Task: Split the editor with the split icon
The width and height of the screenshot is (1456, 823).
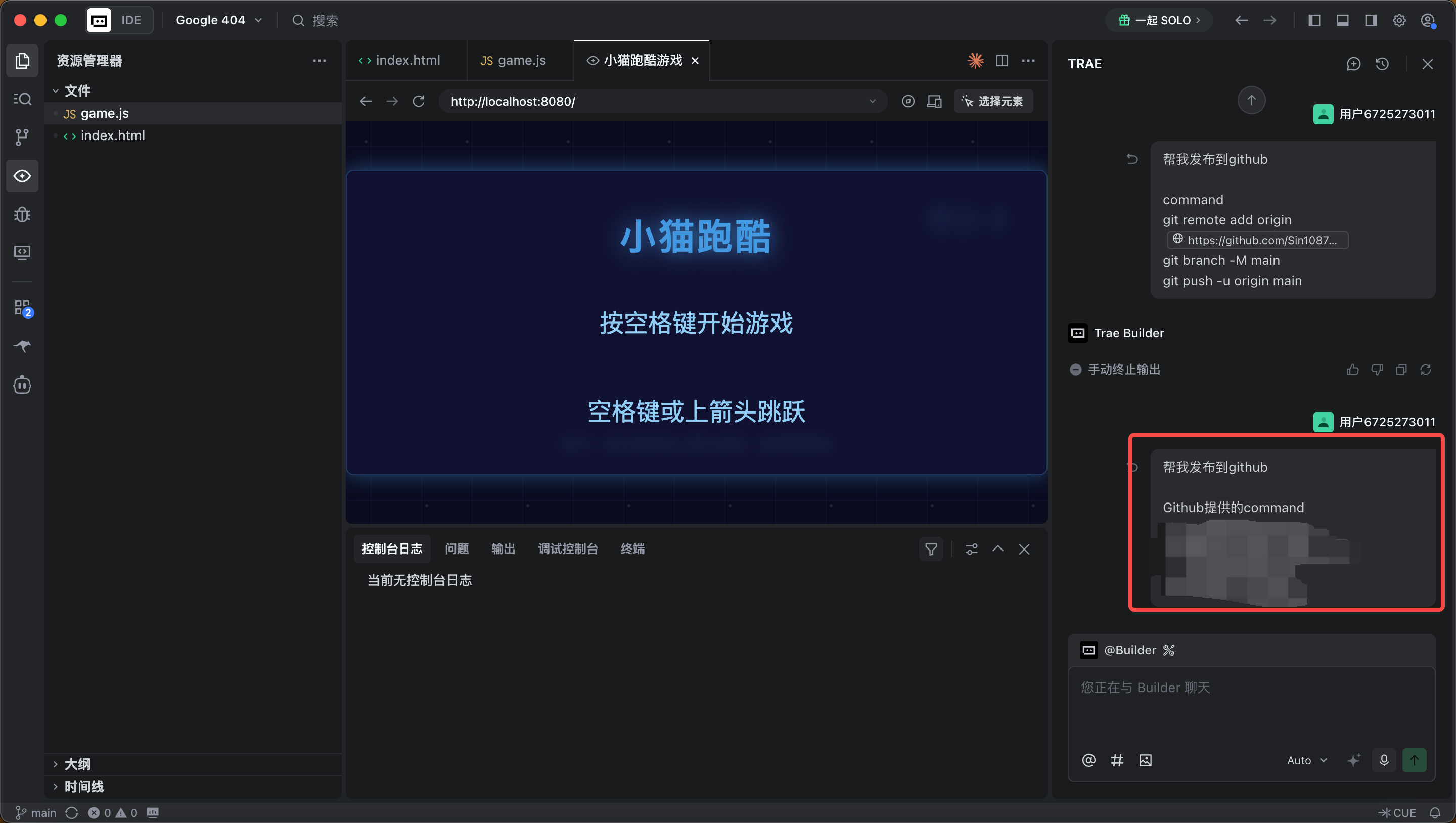Action: click(1002, 61)
